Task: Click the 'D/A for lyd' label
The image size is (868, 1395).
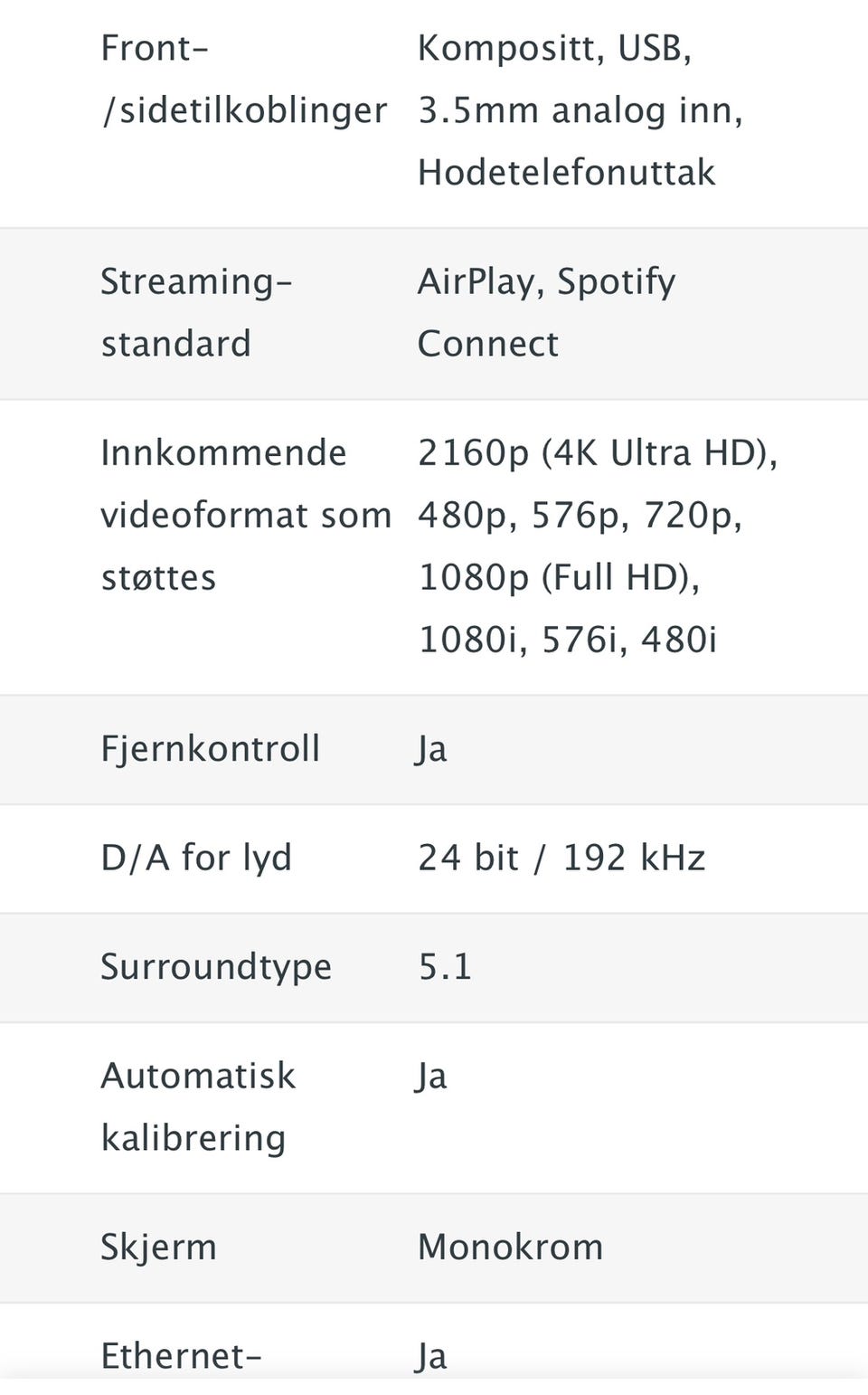Action: coord(196,858)
